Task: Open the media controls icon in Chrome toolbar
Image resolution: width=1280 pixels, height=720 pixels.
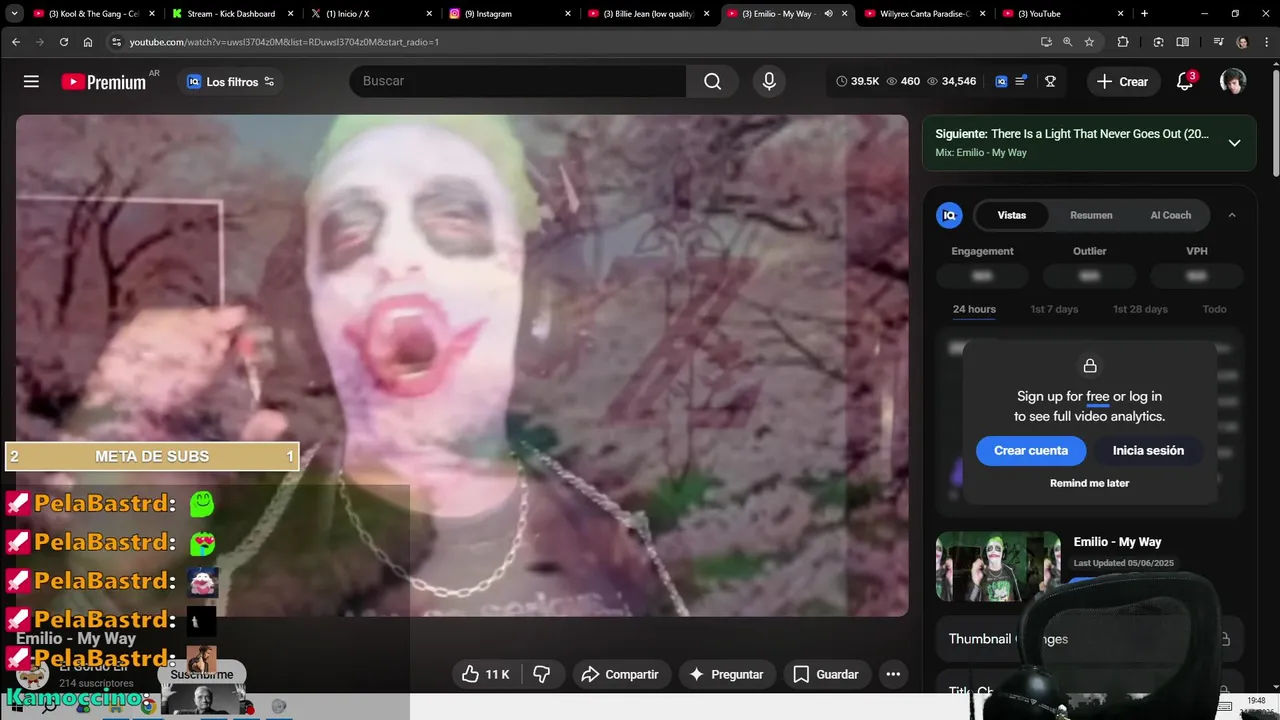Action: point(1218,42)
